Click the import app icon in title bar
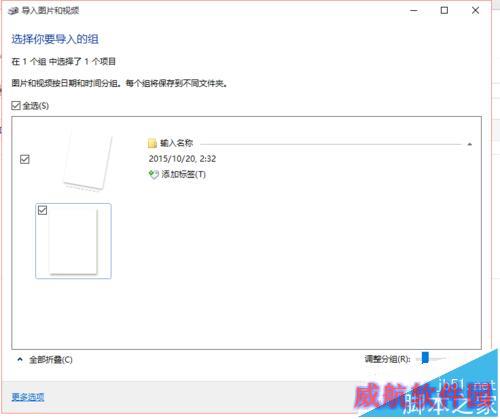Screen dimensions: 500x419 (13, 11)
